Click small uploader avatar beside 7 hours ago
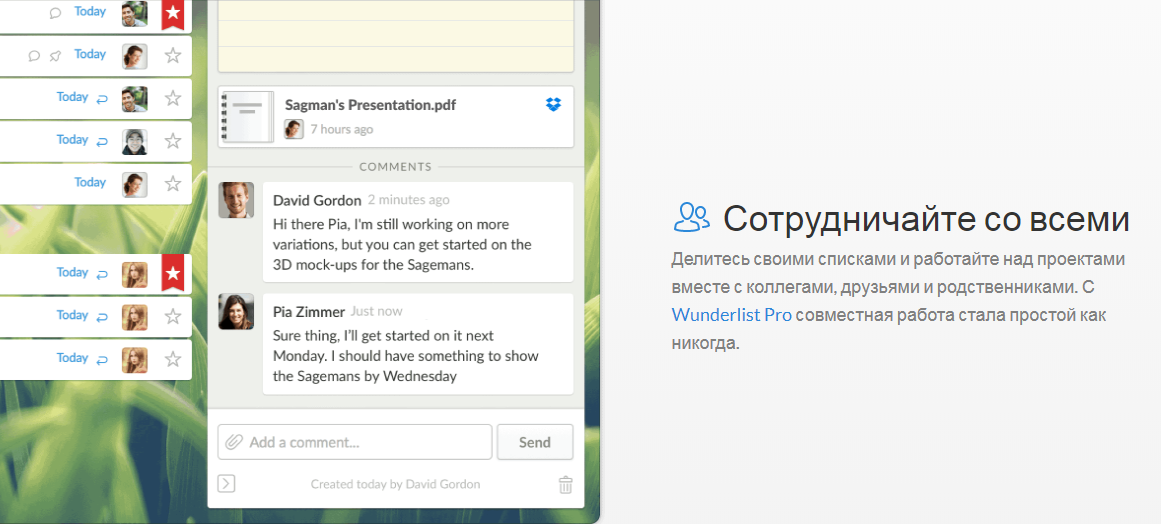Image resolution: width=1161 pixels, height=524 pixels. (294, 129)
